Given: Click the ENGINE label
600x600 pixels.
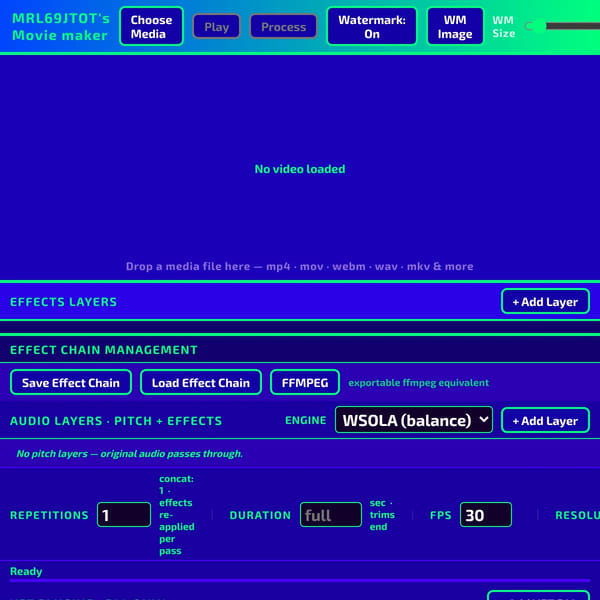Looking at the screenshot, I should 305,420.
